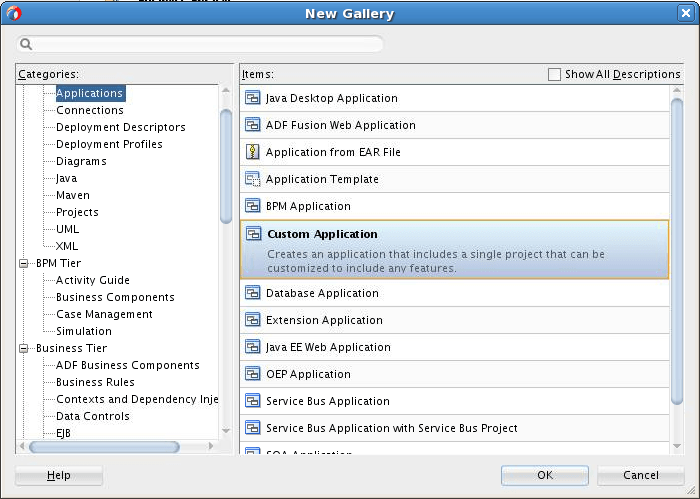Screen dimensions: 700x499
Task: Choose Service Bus Application item
Action: pyautogui.click(x=455, y=401)
